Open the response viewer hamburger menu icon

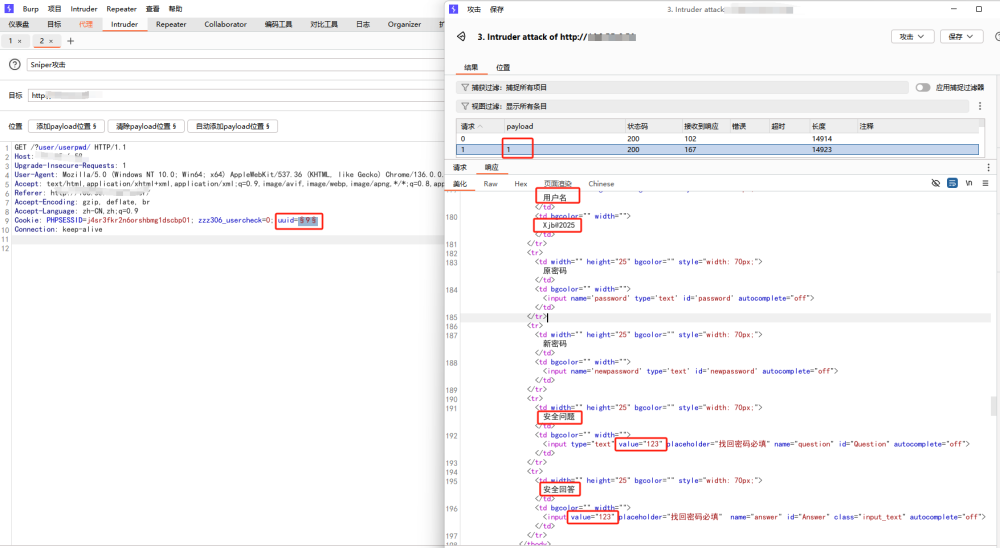[x=985, y=183]
